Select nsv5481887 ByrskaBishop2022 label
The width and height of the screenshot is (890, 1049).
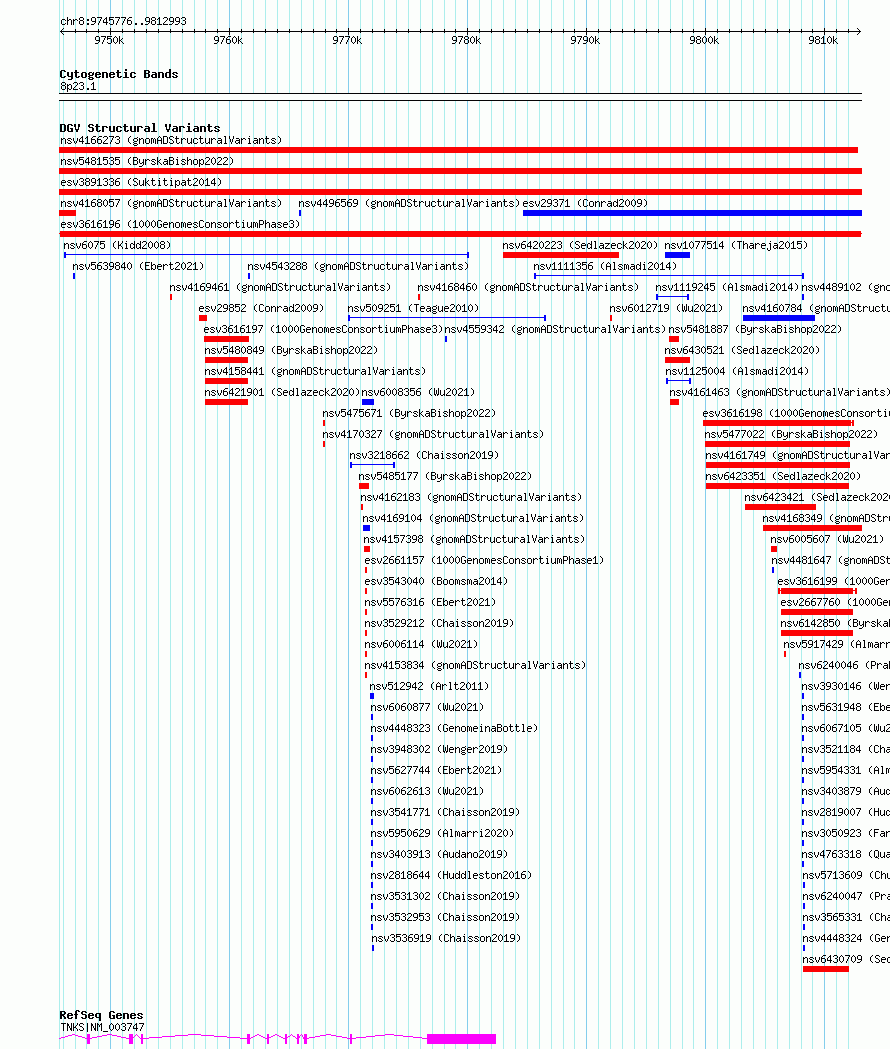(755, 329)
